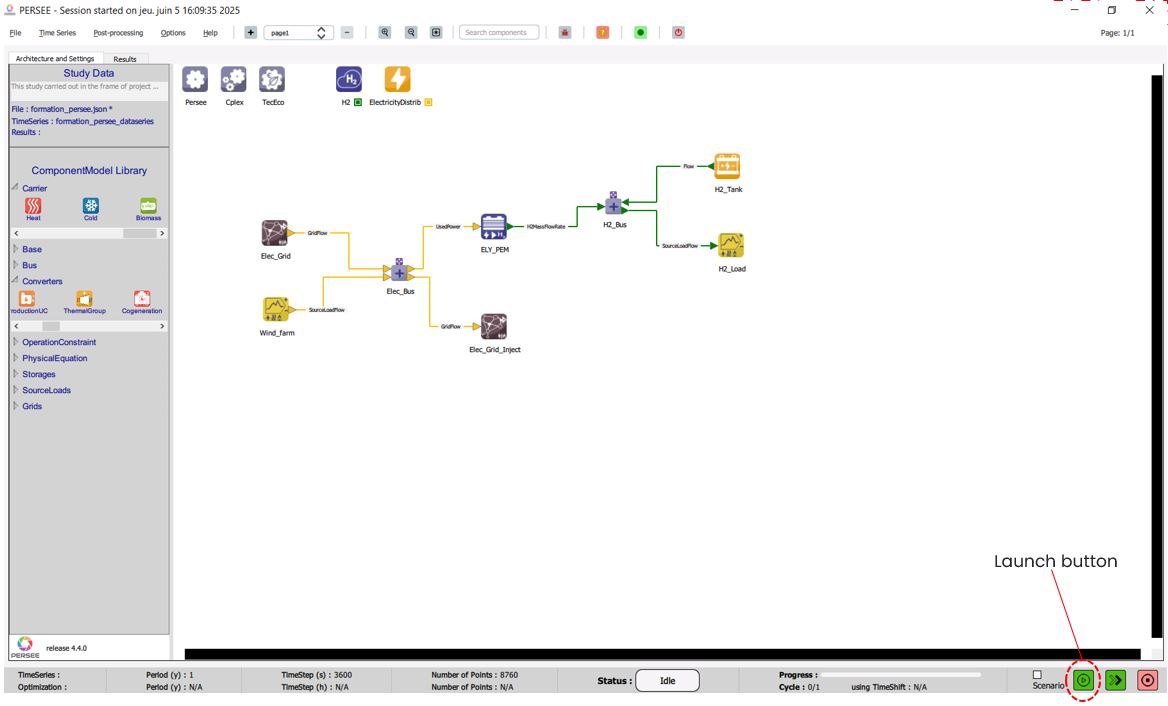Expand the SourceLoads library category
1168x706 pixels.
[46, 390]
